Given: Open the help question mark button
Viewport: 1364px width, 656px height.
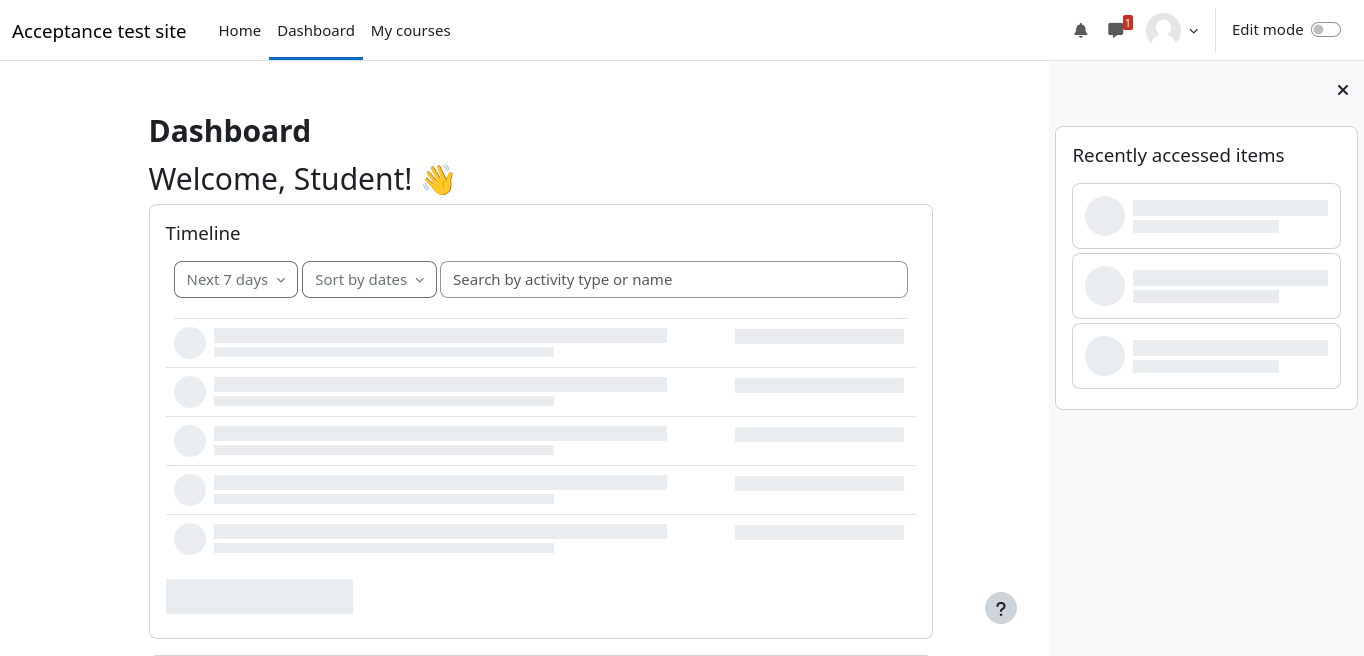Looking at the screenshot, I should click(x=1000, y=608).
